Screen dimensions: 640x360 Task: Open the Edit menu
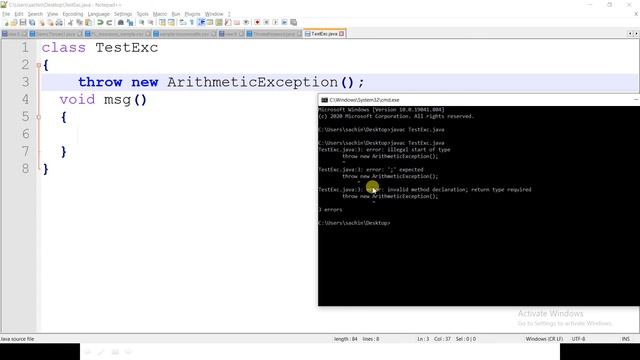coord(19,14)
